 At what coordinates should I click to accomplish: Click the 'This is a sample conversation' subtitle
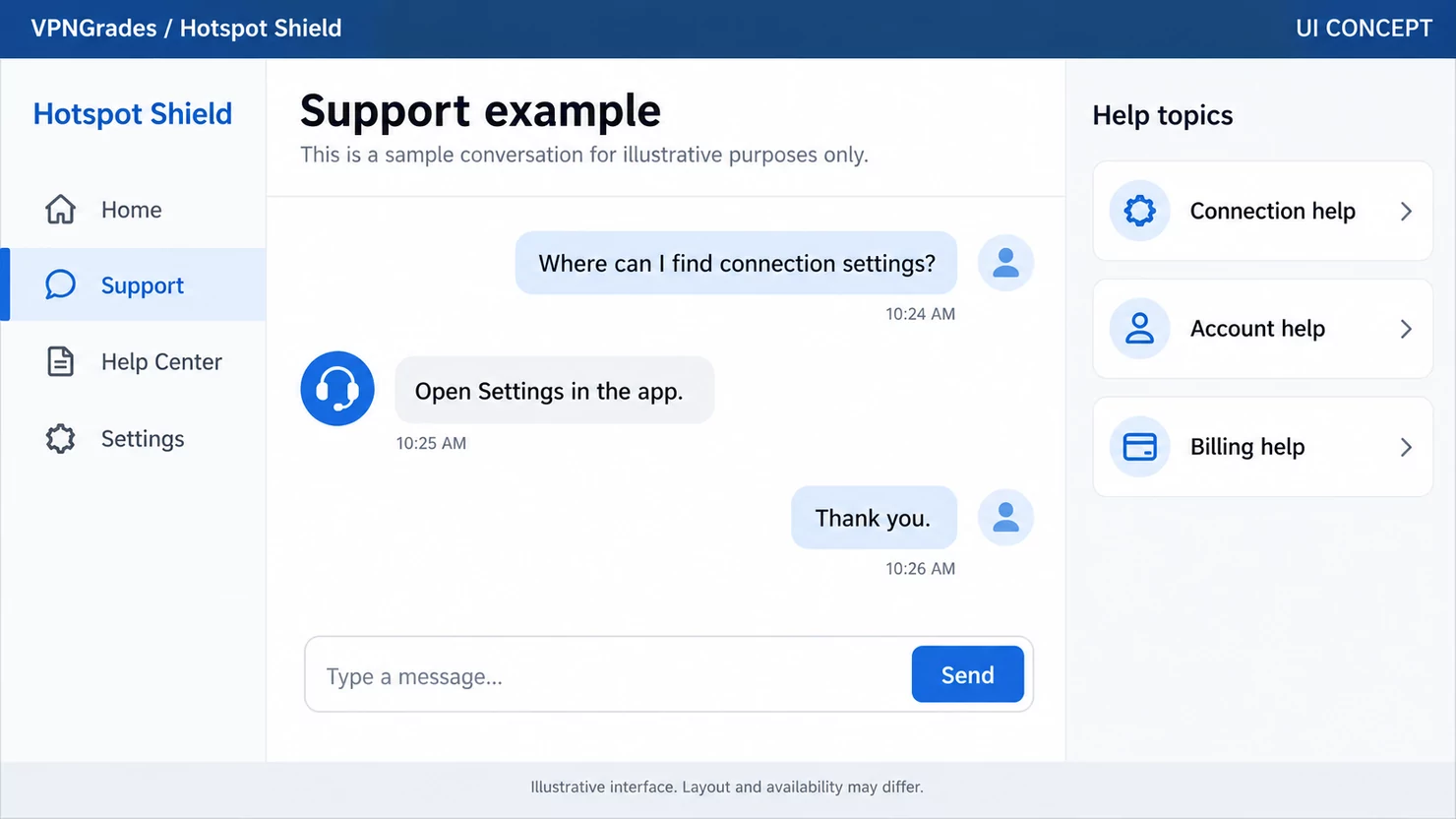click(584, 155)
